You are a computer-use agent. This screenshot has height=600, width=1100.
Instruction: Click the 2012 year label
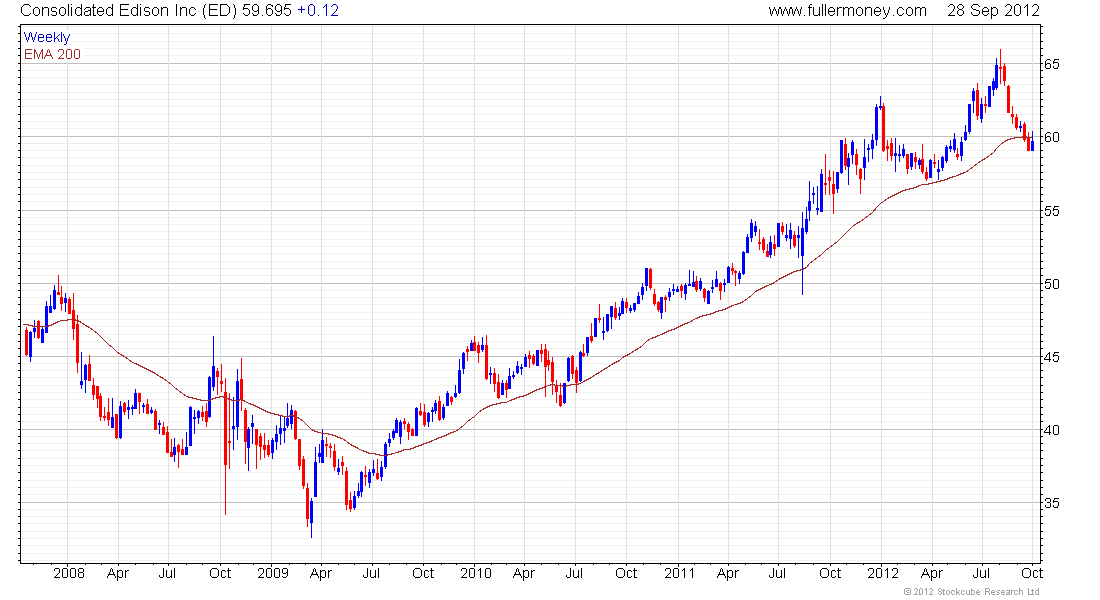[883, 573]
